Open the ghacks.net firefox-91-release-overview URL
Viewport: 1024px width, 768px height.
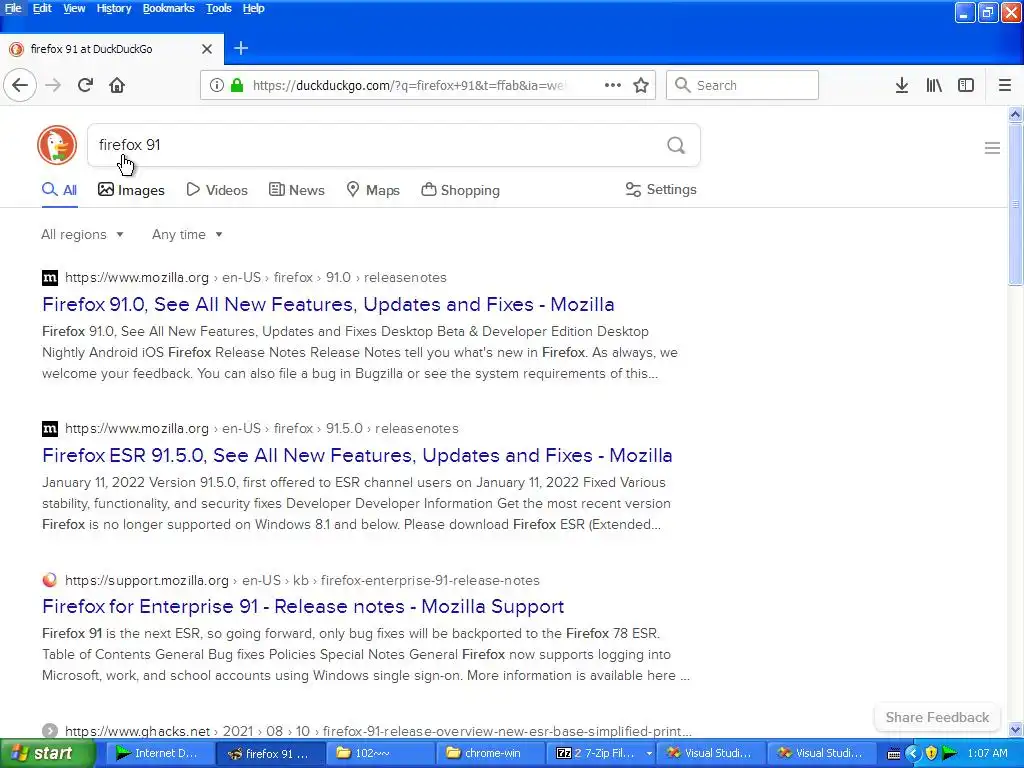pos(378,731)
